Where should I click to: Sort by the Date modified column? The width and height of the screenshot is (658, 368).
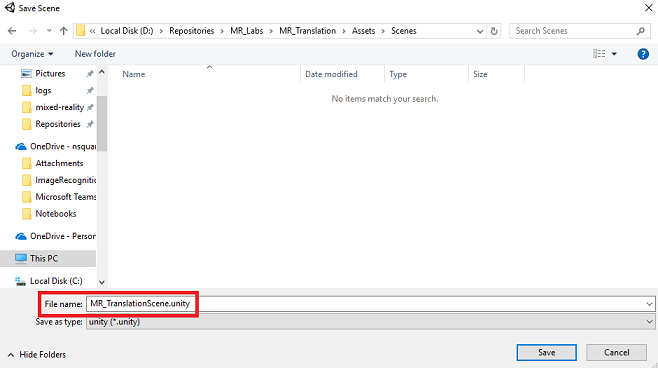331,74
